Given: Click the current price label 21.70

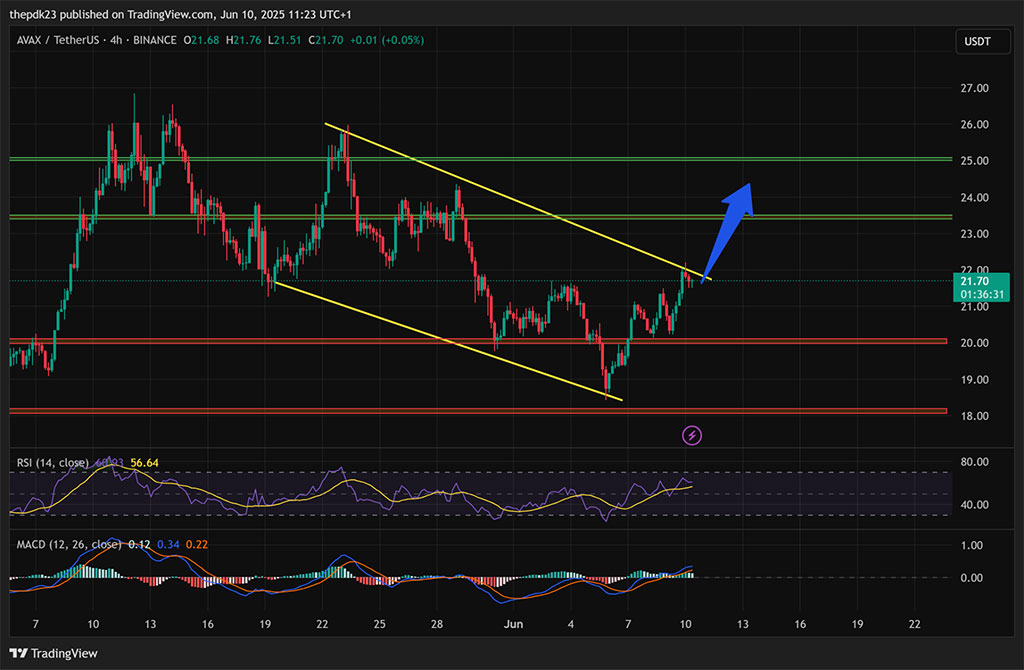Looking at the screenshot, I should click(x=974, y=281).
